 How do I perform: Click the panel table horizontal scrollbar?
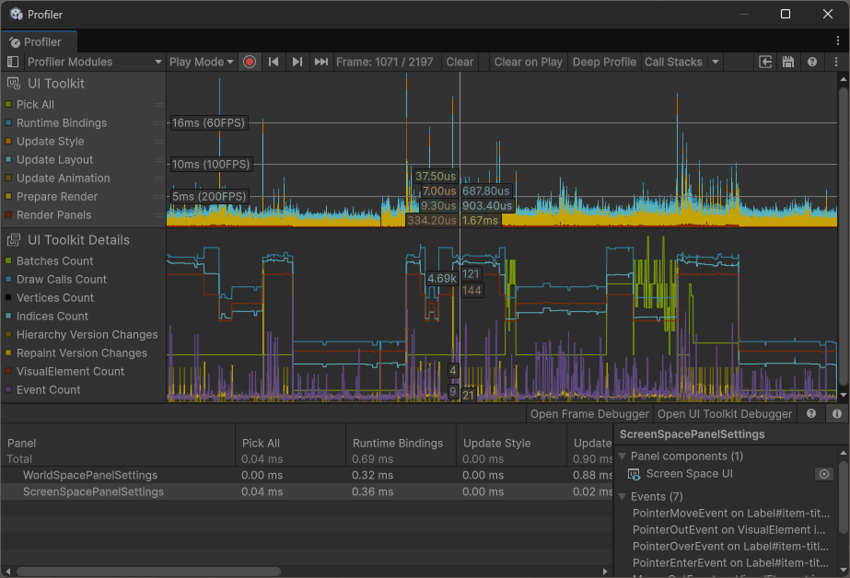tap(149, 571)
